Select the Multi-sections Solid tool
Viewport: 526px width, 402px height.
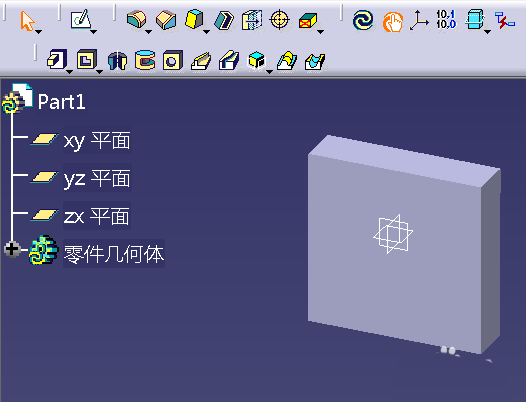[x=287, y=60]
